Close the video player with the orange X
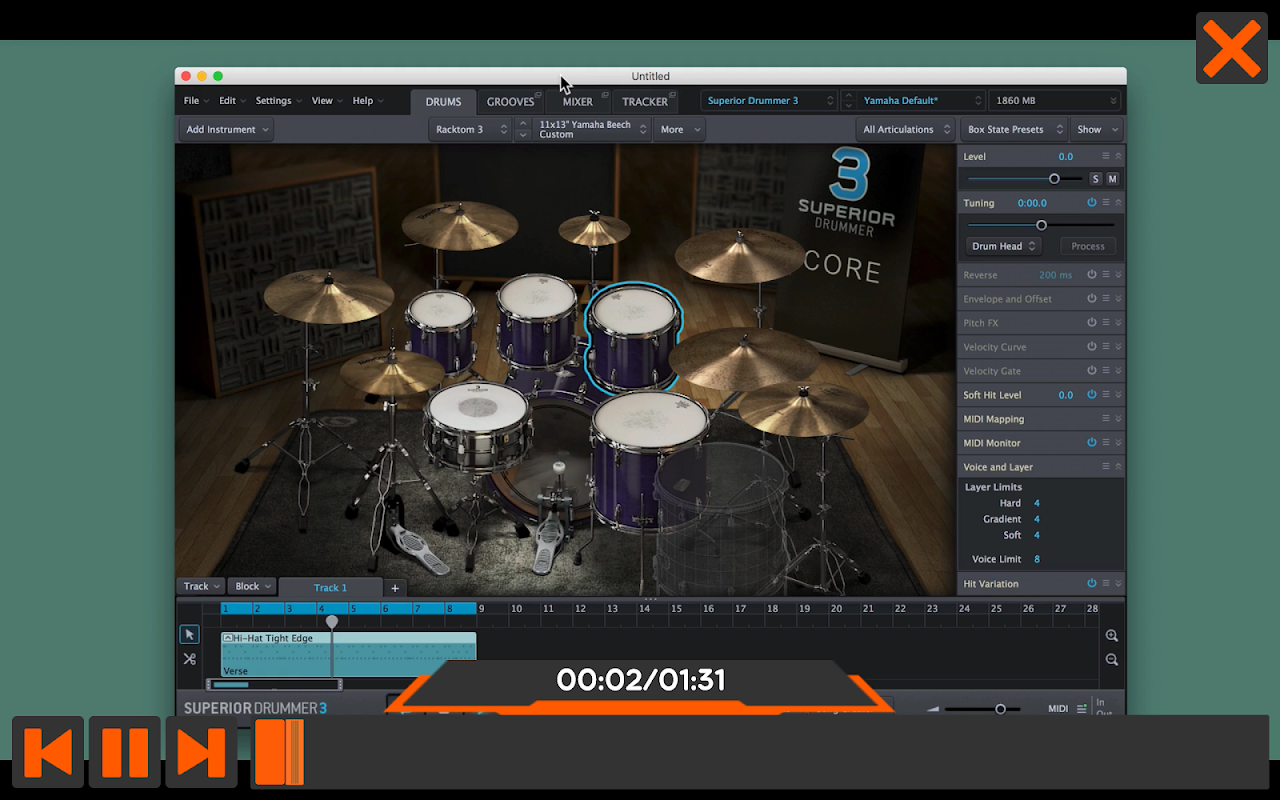The height and width of the screenshot is (800, 1280). 1231,48
